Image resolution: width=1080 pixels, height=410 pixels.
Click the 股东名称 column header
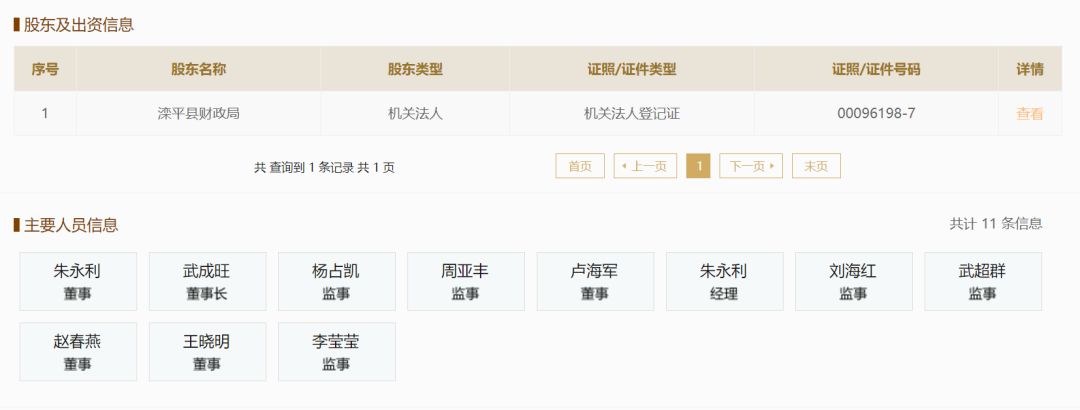[x=198, y=69]
